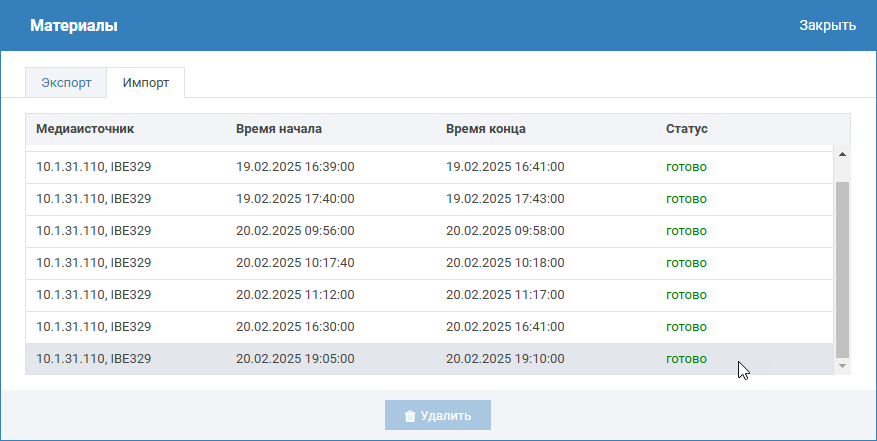
Task: Click the Удалить button with trash icon
Action: [437, 415]
